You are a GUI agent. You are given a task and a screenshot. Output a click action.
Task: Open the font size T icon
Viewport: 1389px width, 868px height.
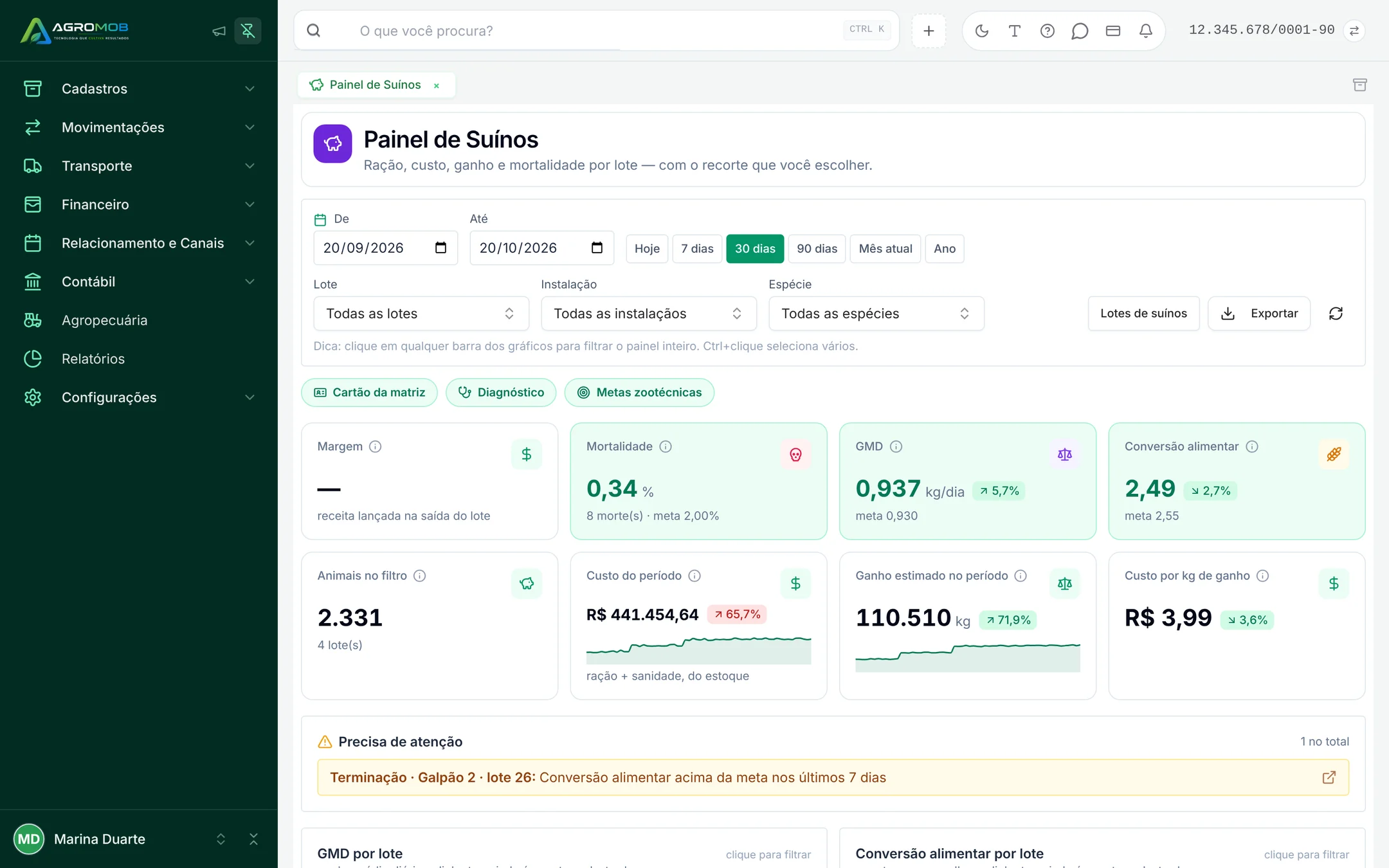coord(1015,31)
